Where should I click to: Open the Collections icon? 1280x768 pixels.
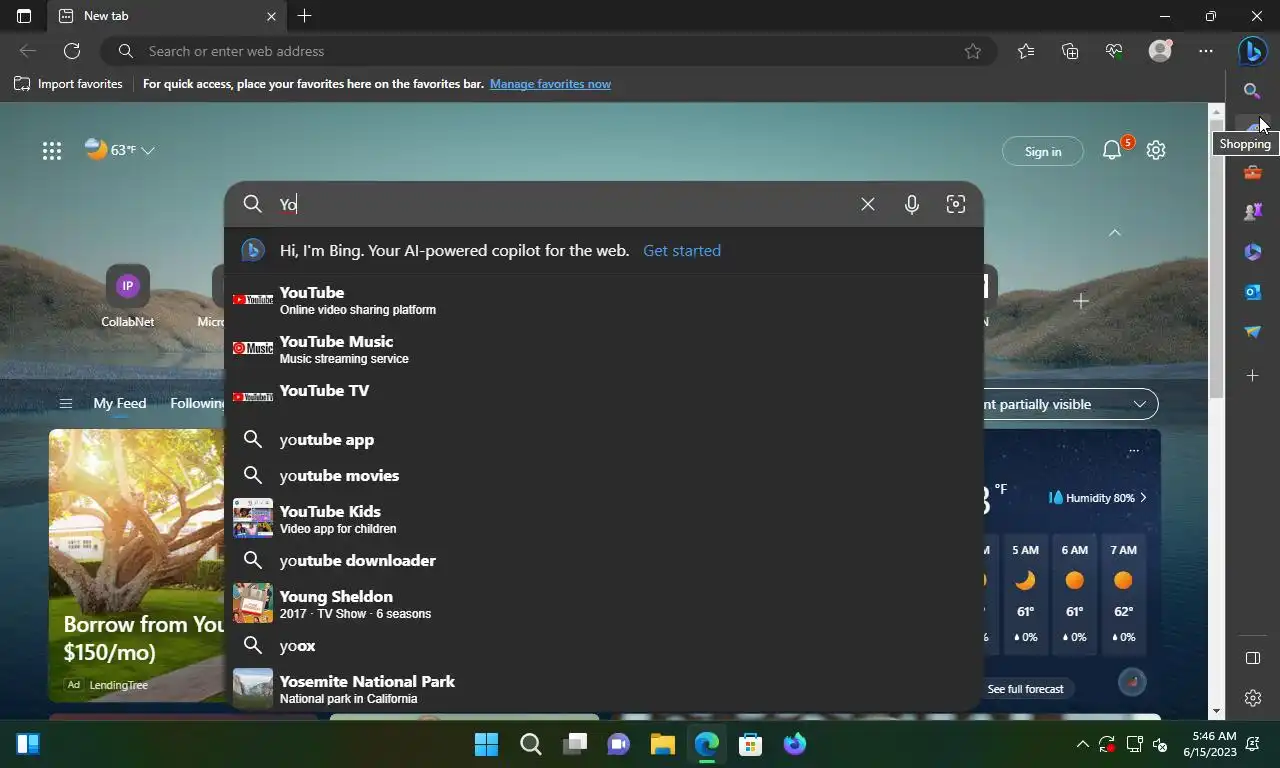point(1070,51)
